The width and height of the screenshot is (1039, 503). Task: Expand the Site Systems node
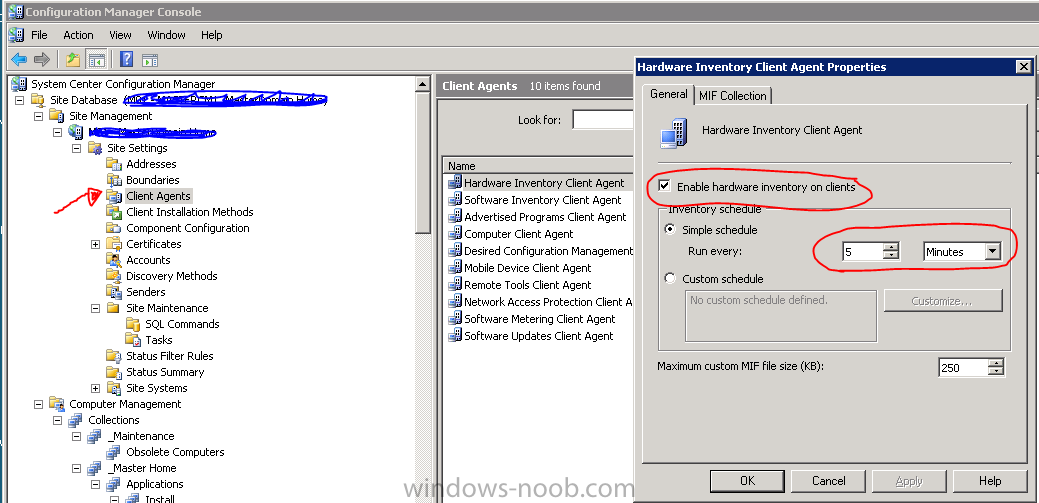95,388
